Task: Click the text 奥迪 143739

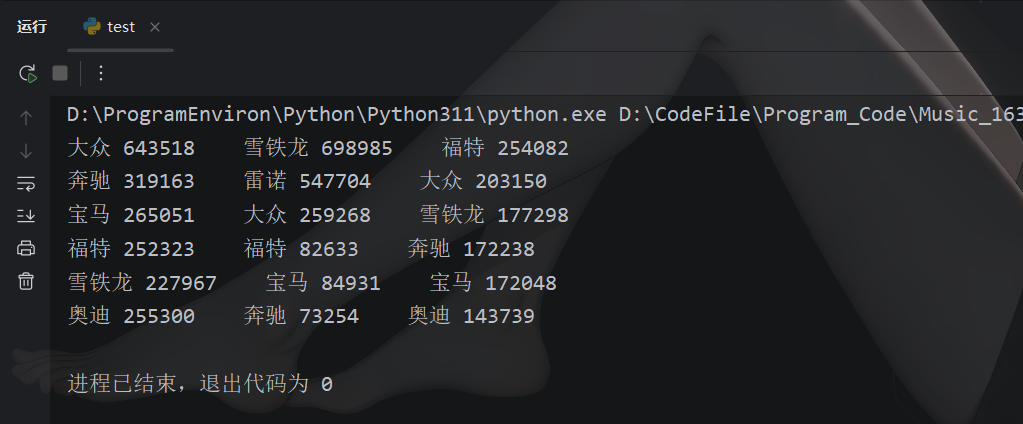Action: point(471,316)
